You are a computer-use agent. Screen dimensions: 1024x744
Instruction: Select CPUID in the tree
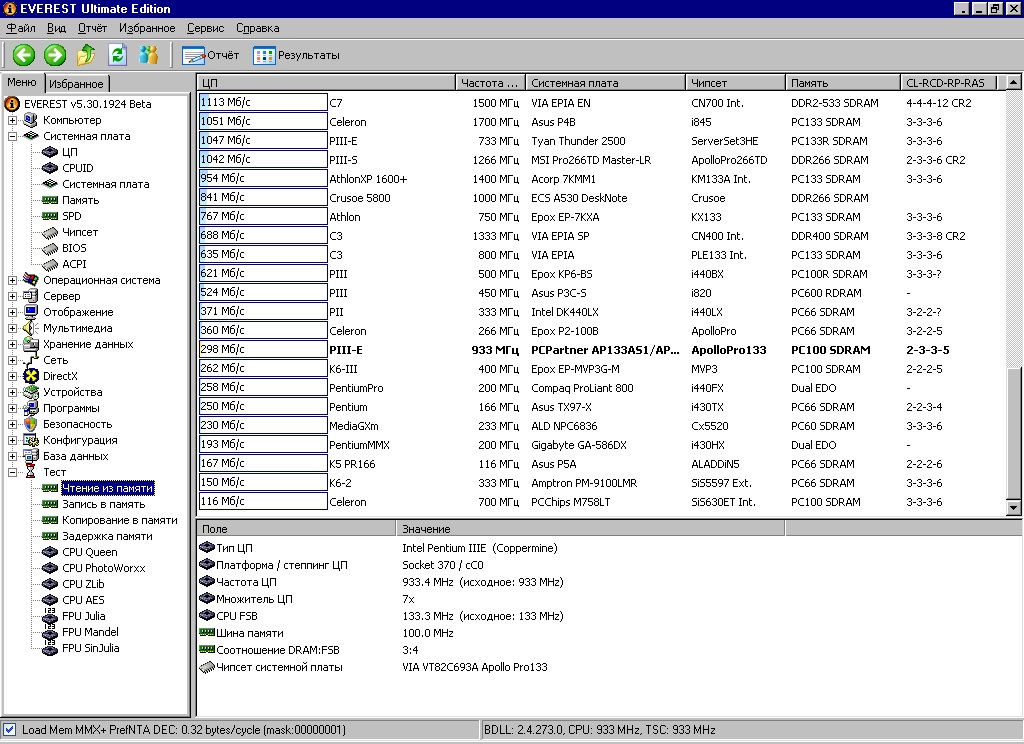(x=77, y=168)
